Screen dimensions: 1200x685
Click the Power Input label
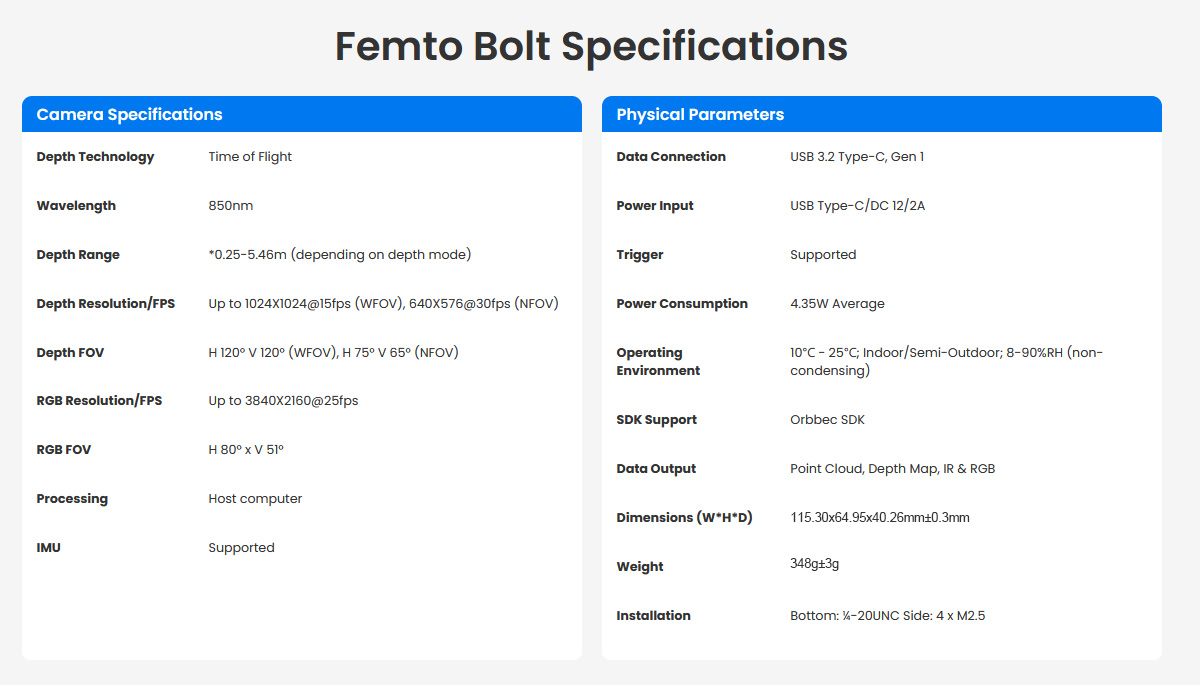(x=655, y=206)
